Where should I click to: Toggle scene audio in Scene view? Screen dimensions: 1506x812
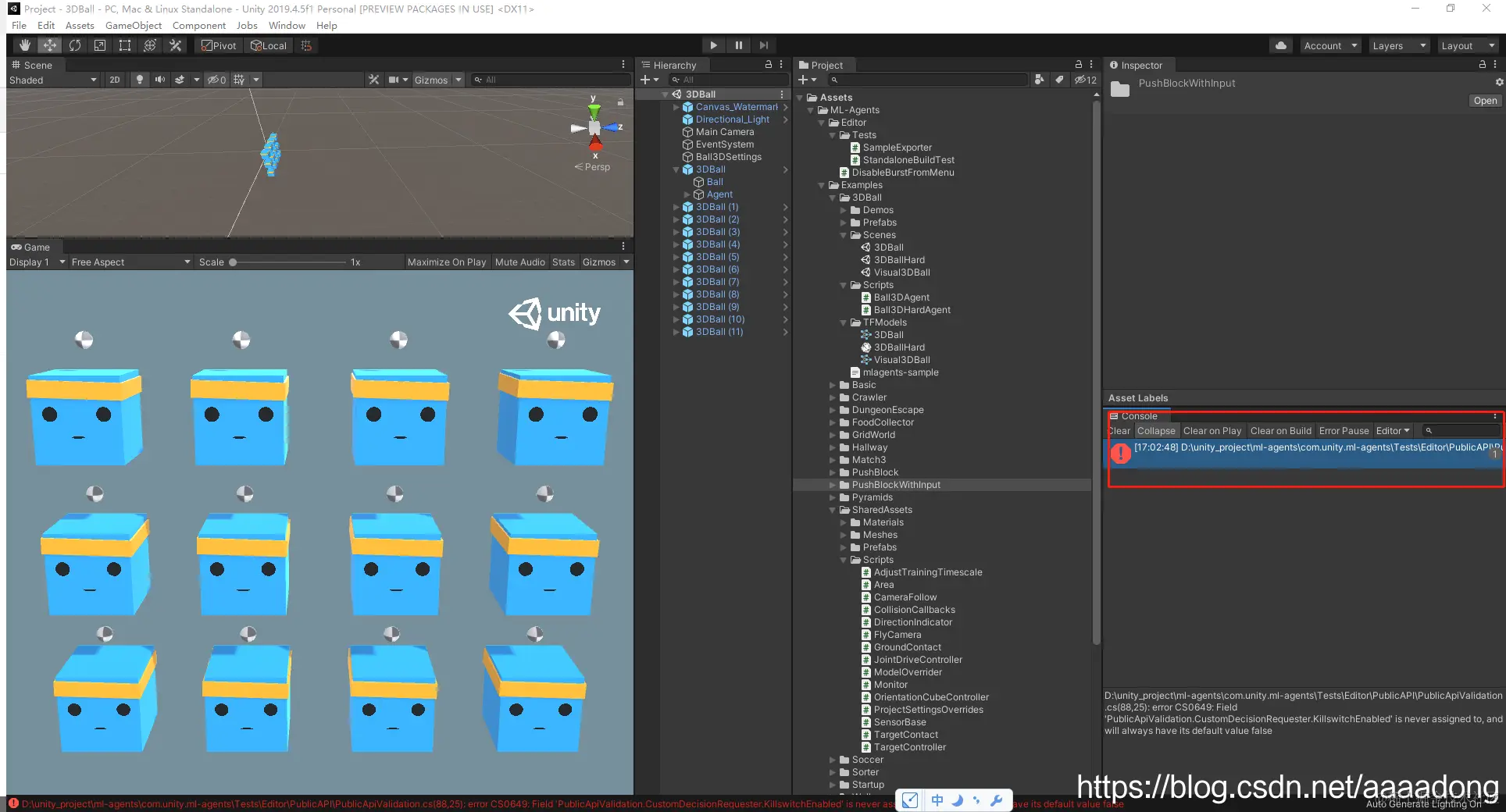pyautogui.click(x=160, y=80)
